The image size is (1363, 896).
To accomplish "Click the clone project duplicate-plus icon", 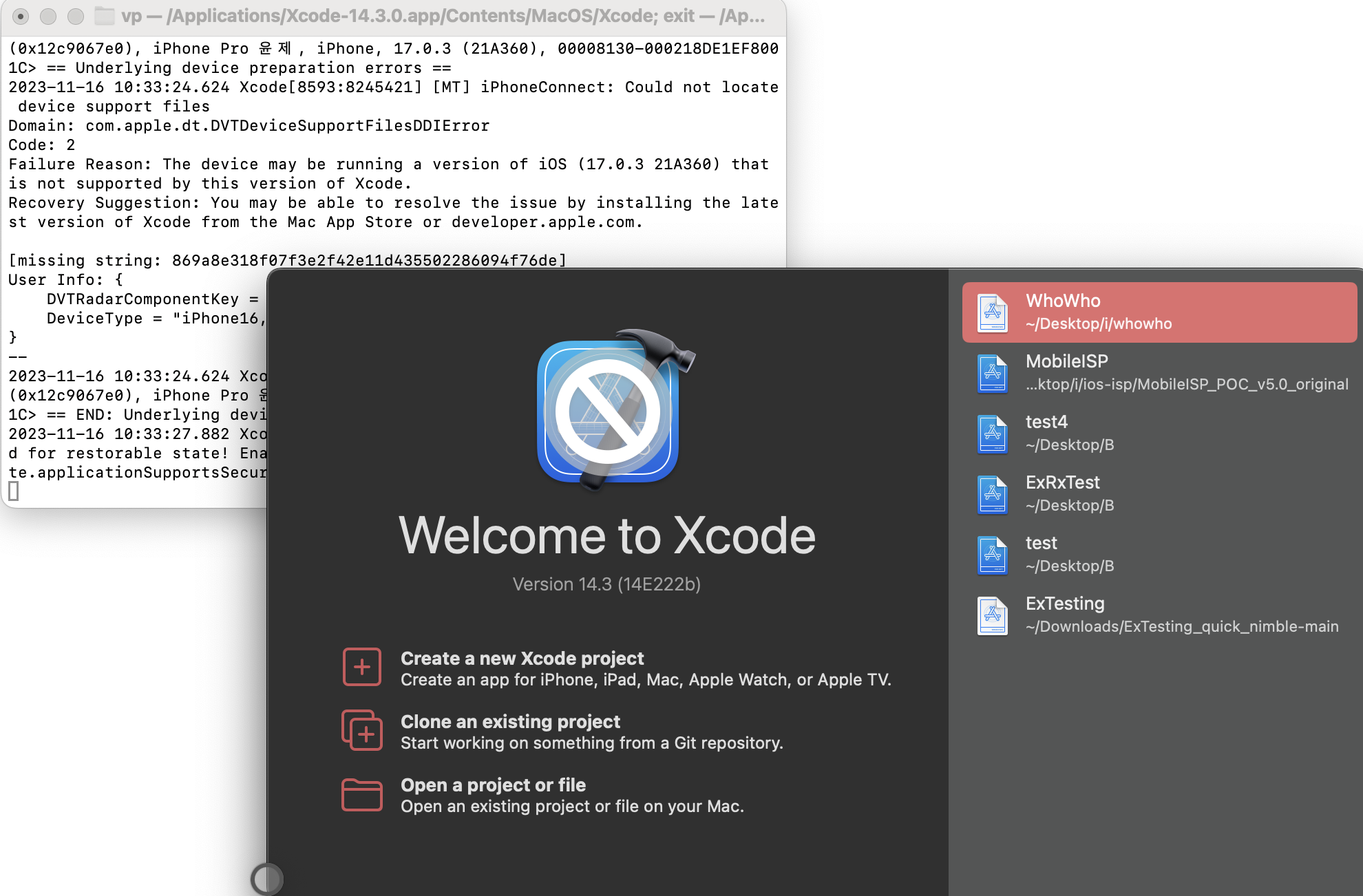I will [x=361, y=730].
